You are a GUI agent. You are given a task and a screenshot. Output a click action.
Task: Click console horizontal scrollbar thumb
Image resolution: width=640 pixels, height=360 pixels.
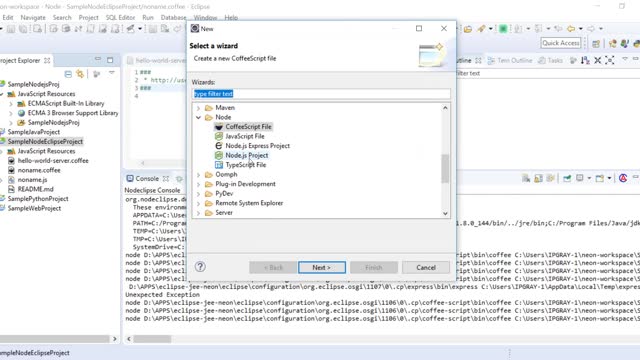click(152, 339)
